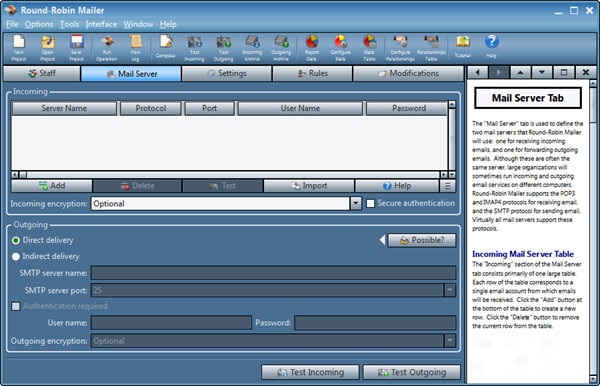Screen dimensions: 600x386
Task: Open the File menu
Action: (x=12, y=24)
